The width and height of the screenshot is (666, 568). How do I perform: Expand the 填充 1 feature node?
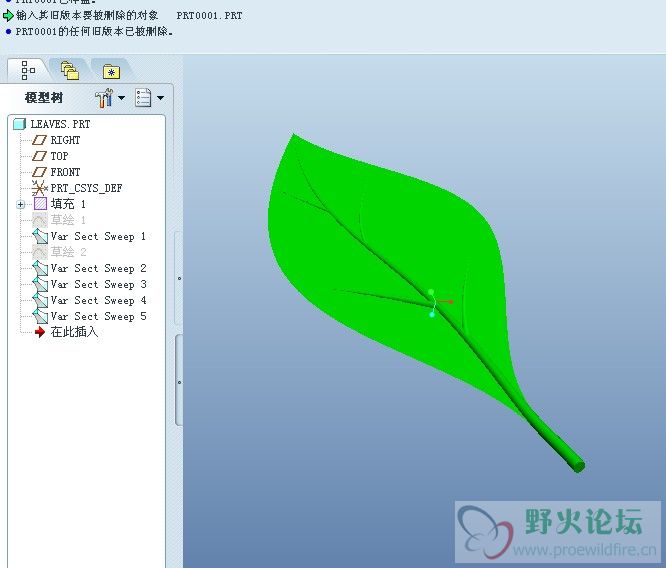(20, 204)
